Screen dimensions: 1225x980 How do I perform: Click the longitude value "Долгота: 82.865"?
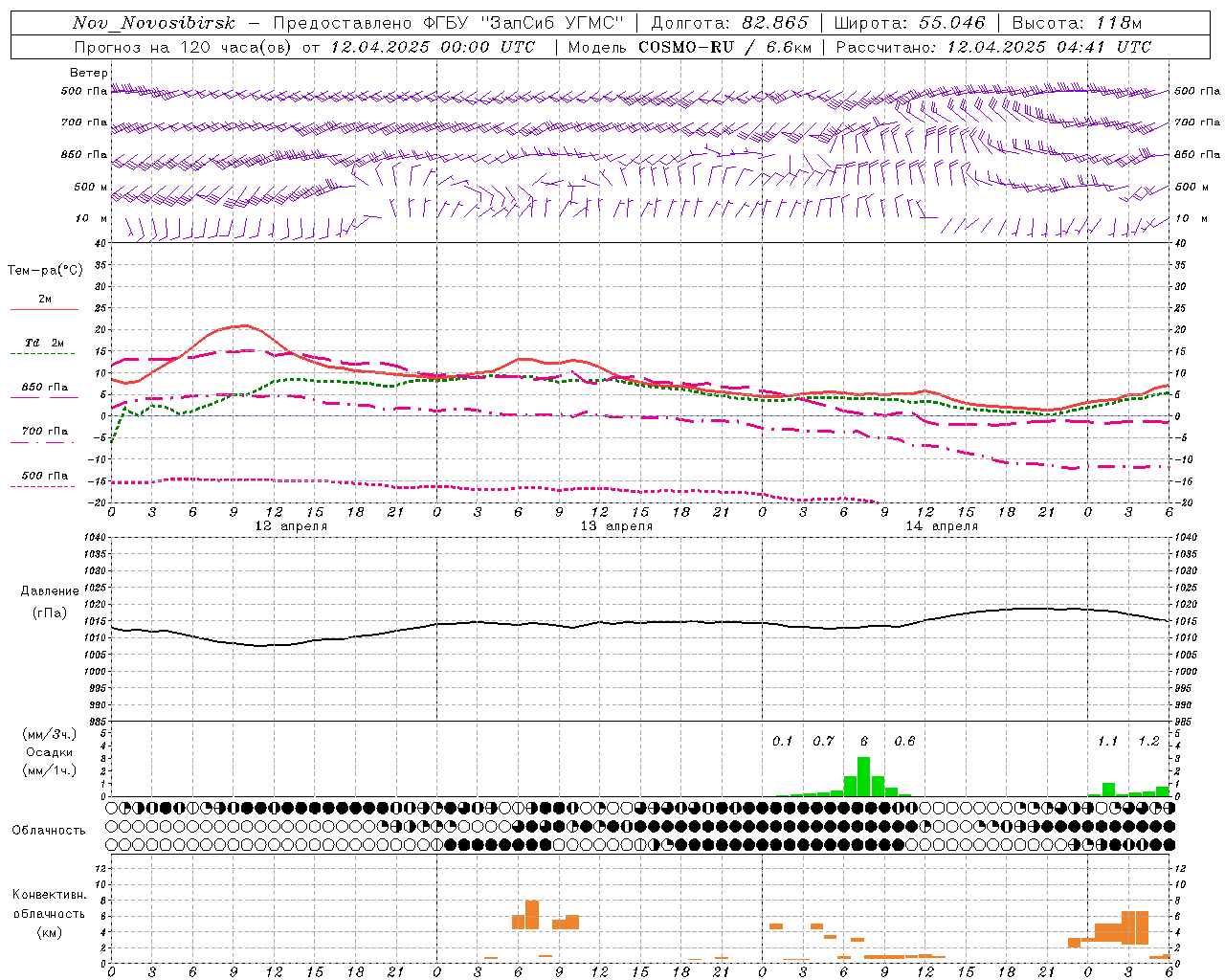click(x=729, y=23)
